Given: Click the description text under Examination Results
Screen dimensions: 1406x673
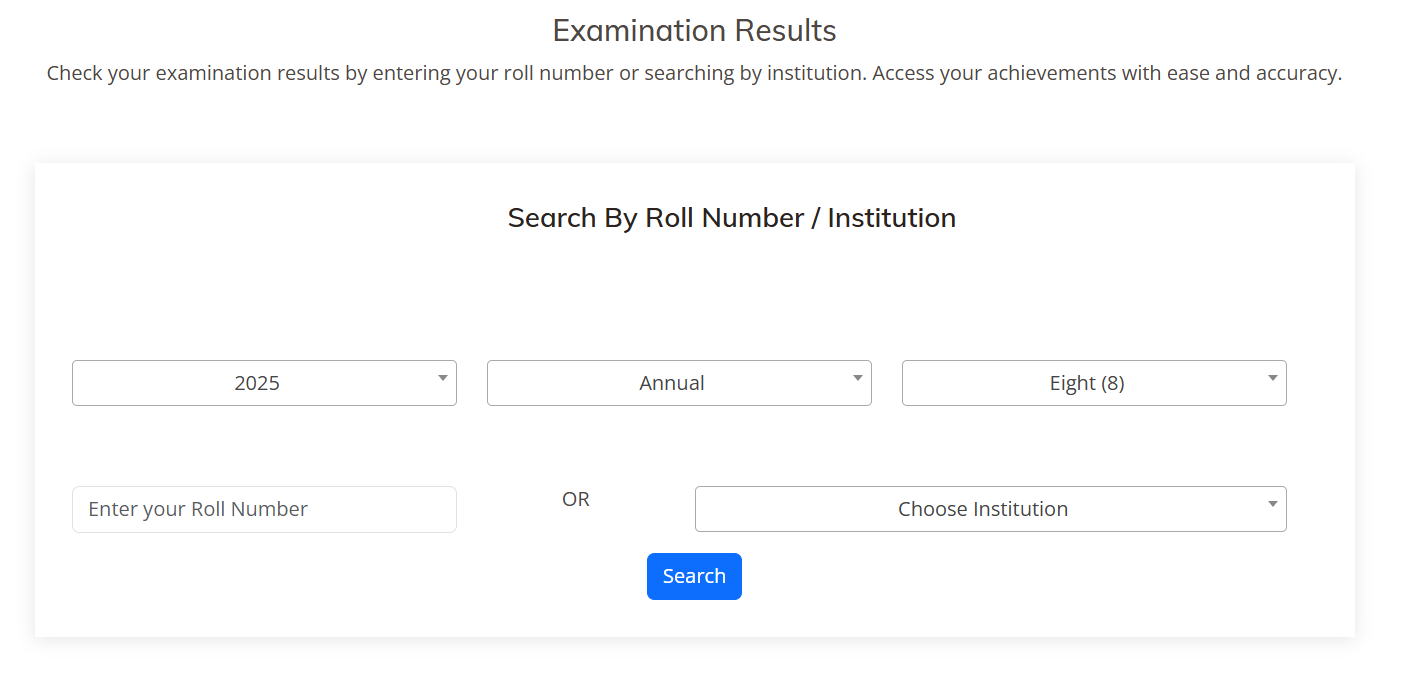Looking at the screenshot, I should click(694, 74).
